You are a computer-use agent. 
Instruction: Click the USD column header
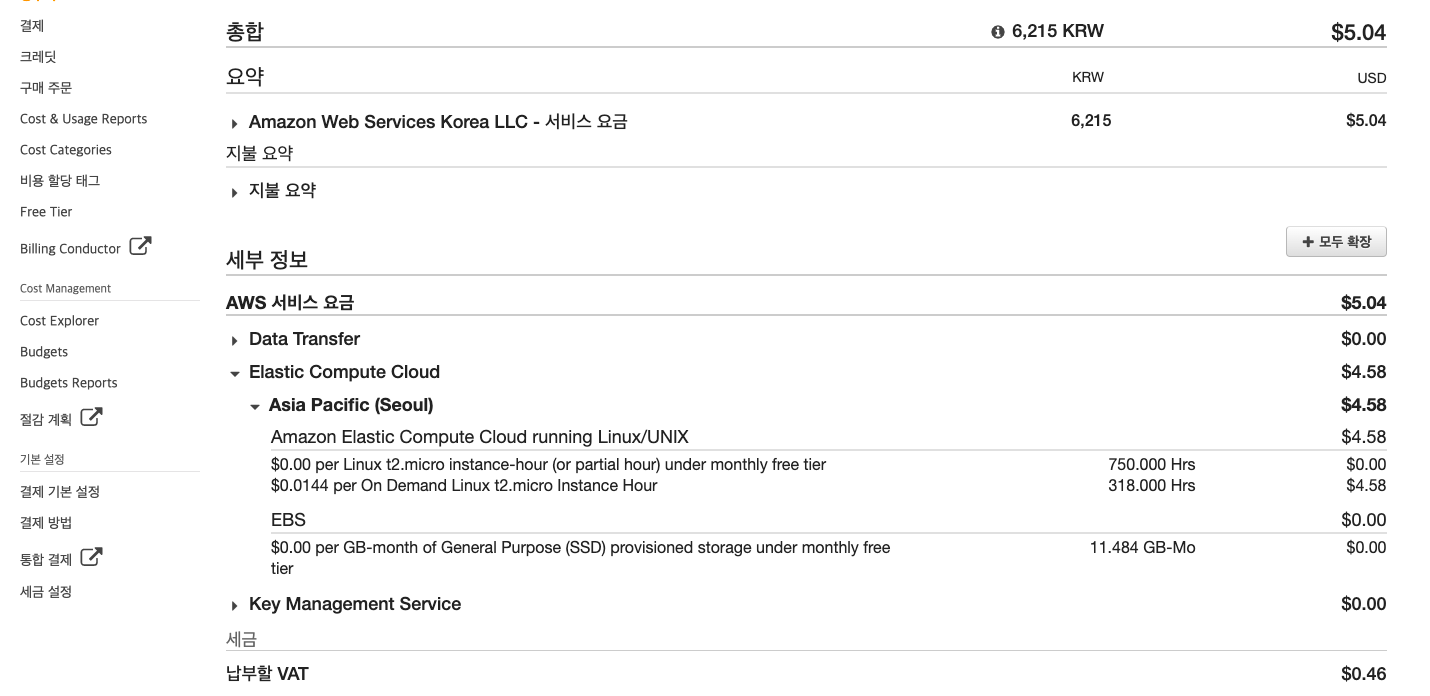(1371, 78)
